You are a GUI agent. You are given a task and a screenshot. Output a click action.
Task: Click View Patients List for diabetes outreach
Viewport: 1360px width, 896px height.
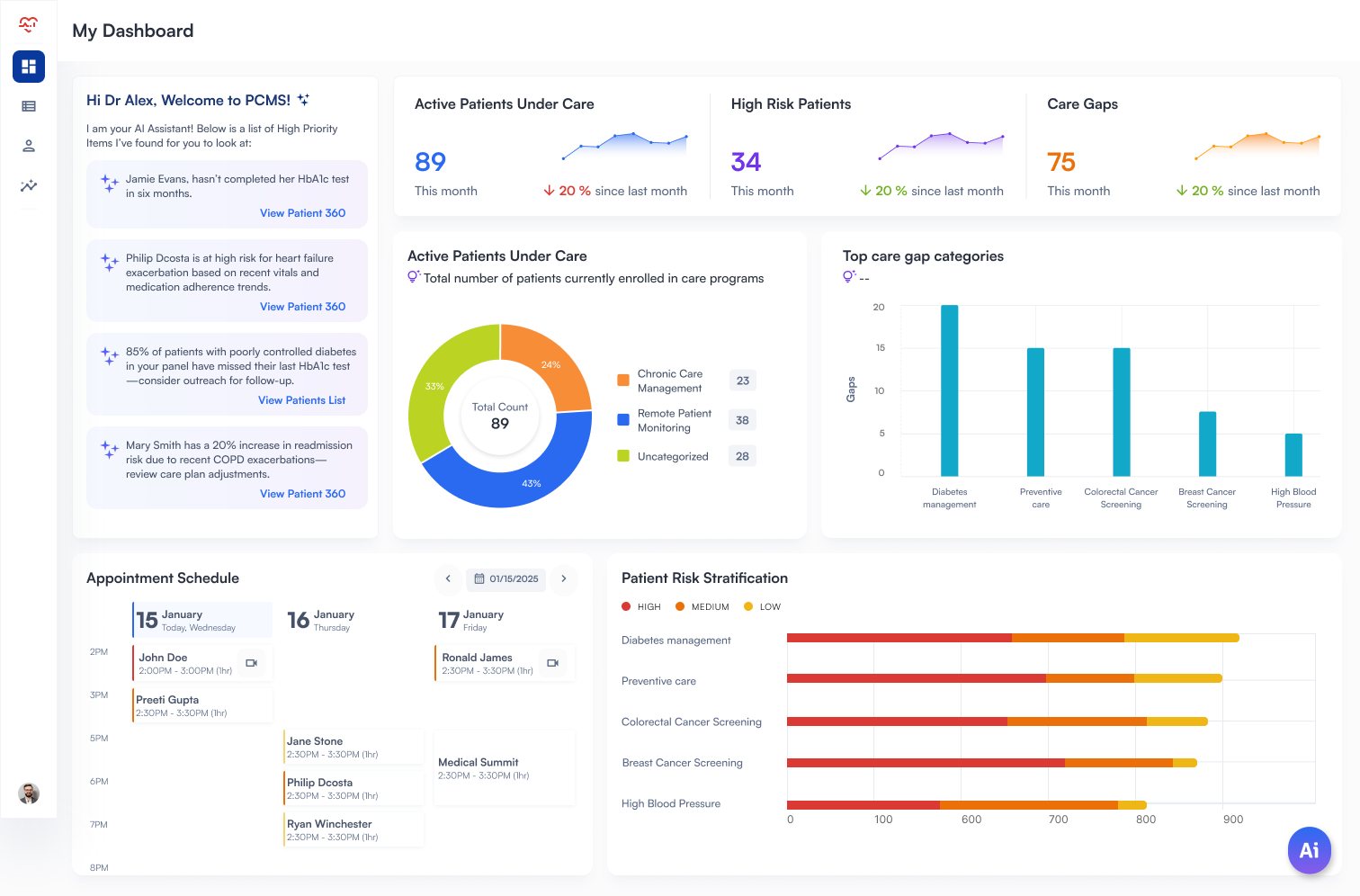point(302,400)
